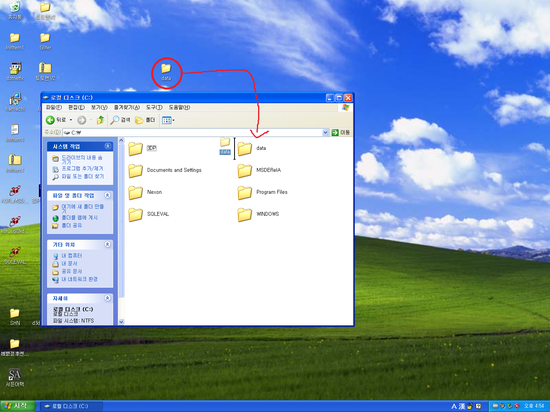Click the Up one level folder icon
The width and height of the screenshot is (550, 412).
[100, 120]
